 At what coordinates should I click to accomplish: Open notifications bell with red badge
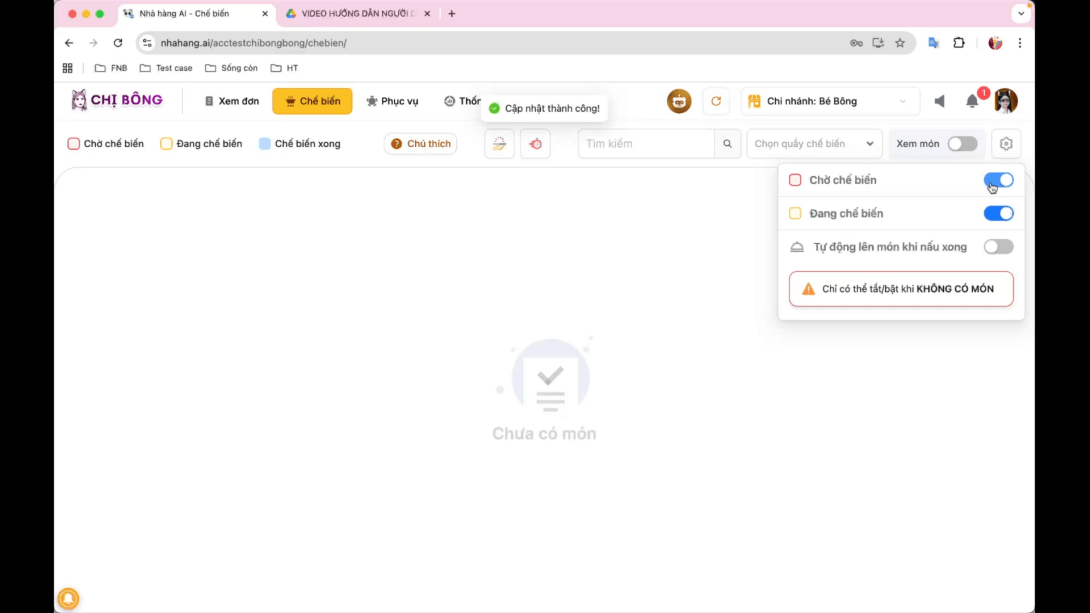972,101
